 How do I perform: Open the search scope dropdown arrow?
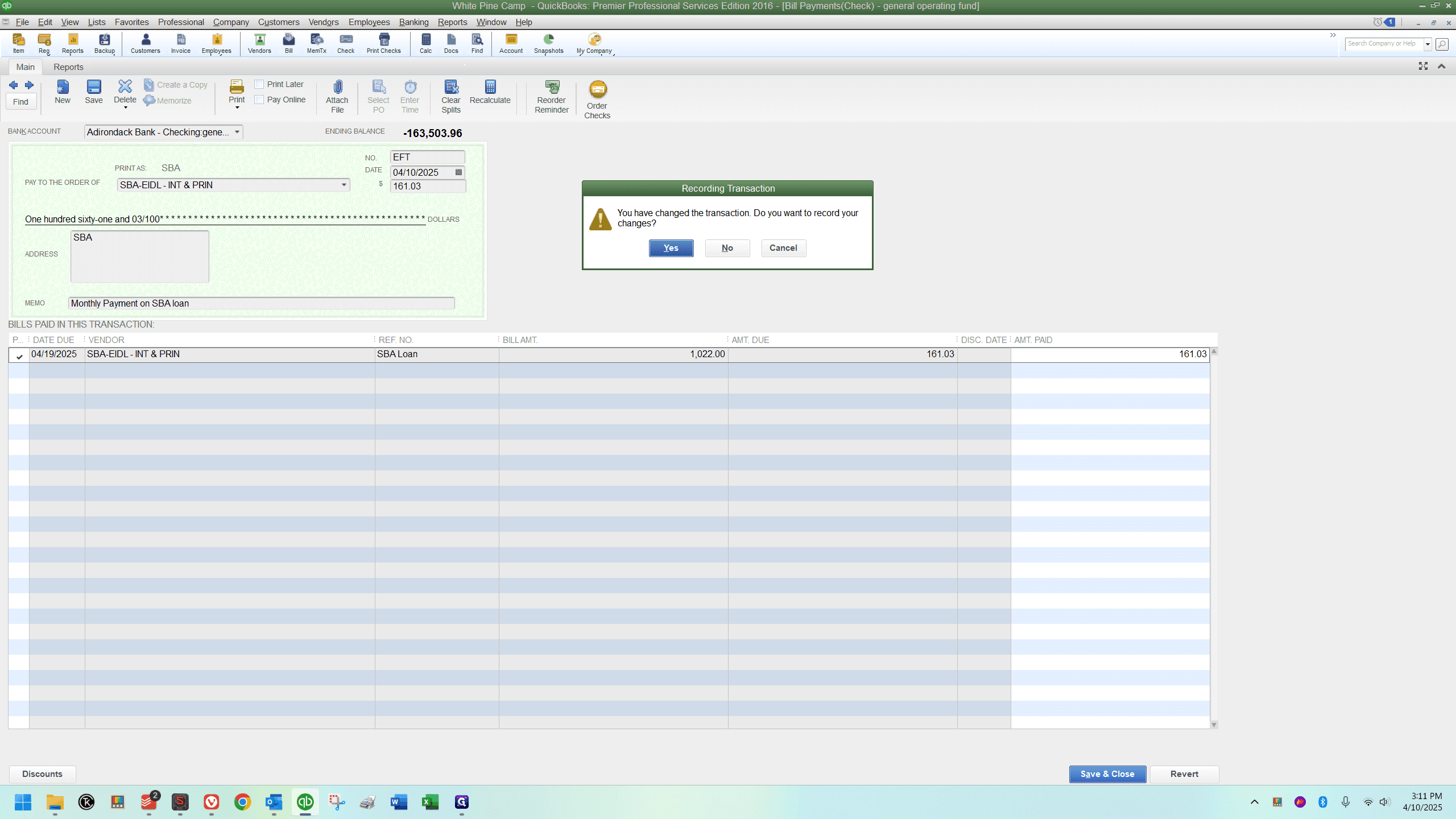(x=1428, y=44)
